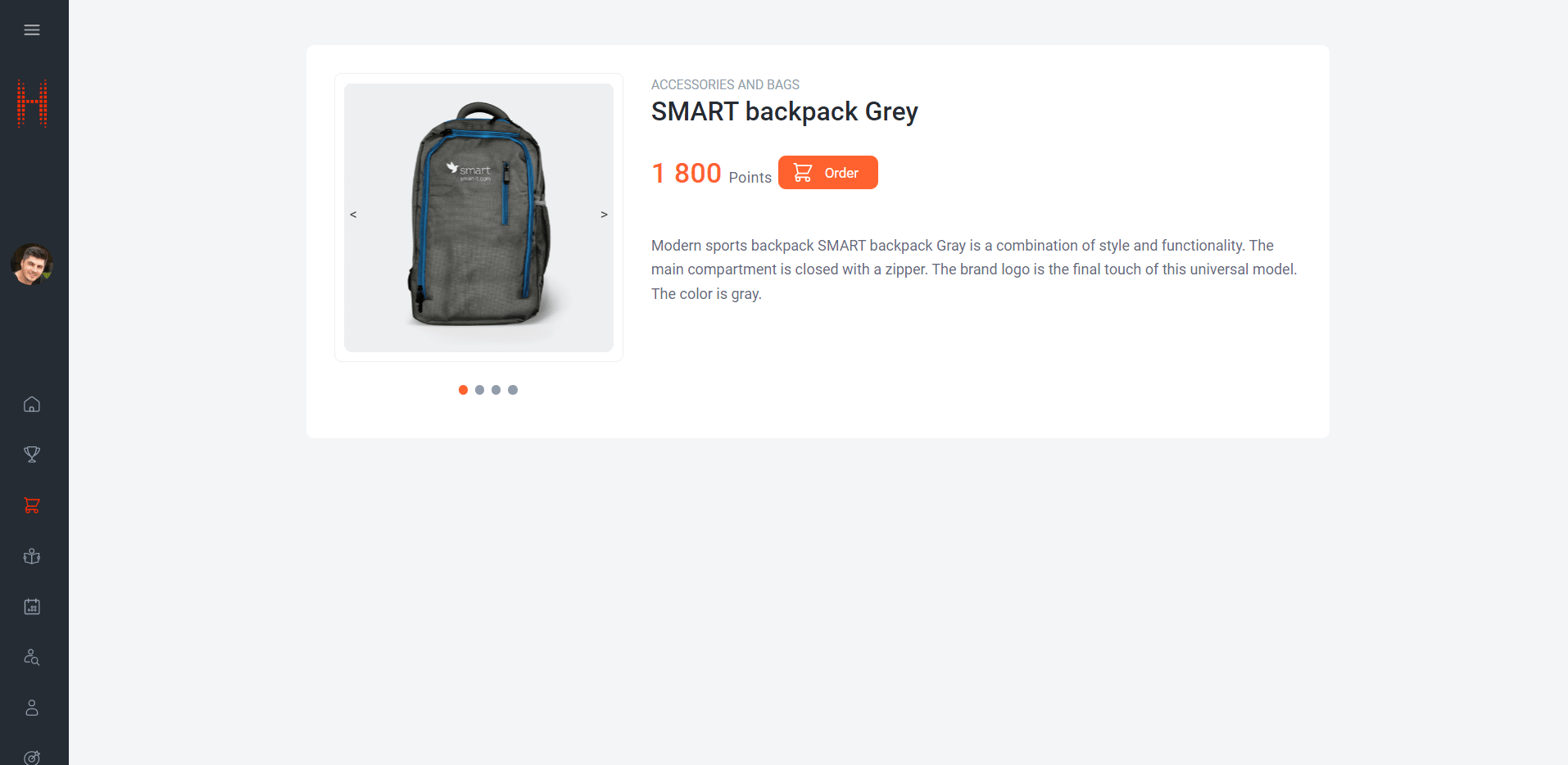Select the first carousel dot
The width and height of the screenshot is (1568, 765).
(464, 390)
